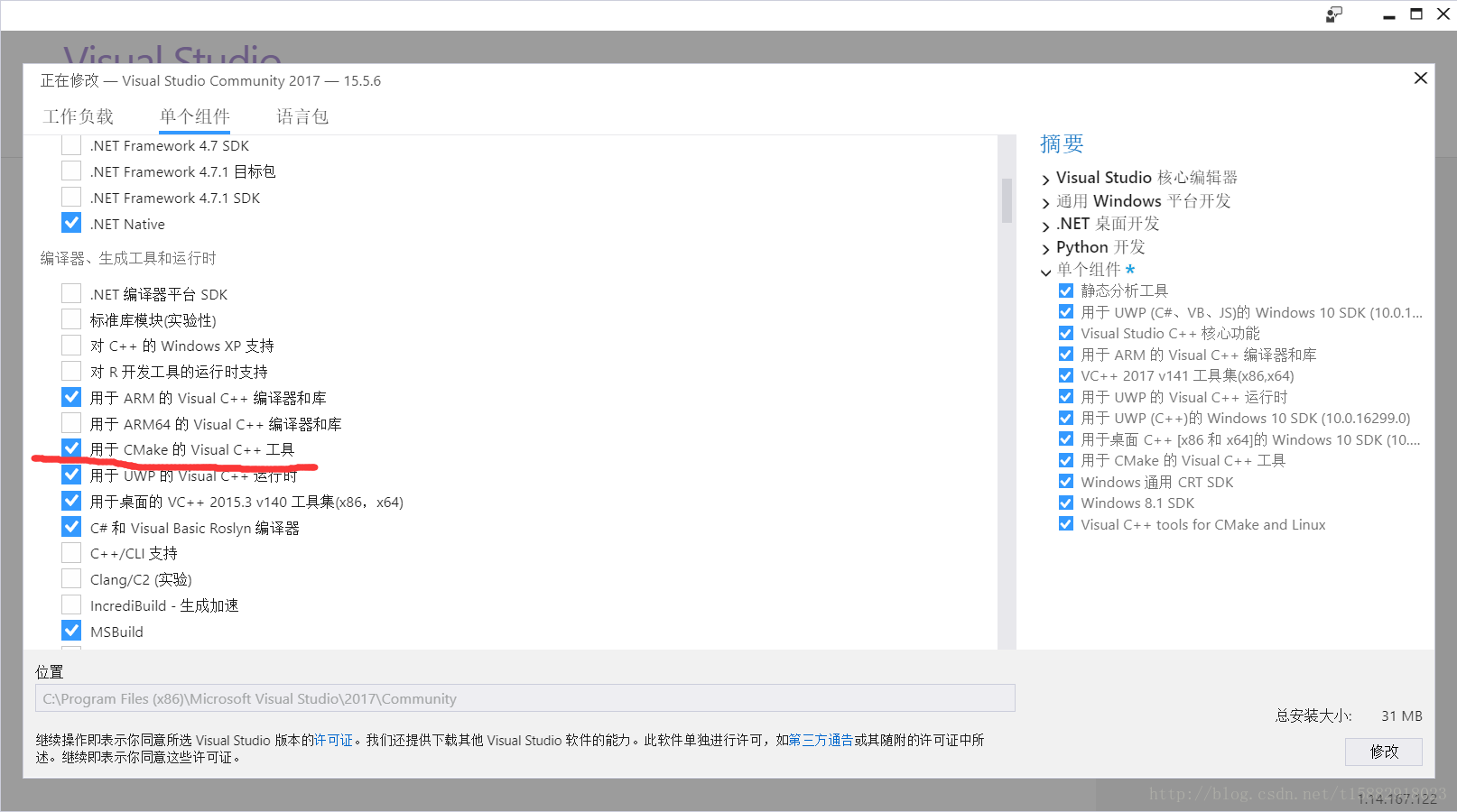Viewport: 1457px width, 812px height.
Task: Check Clang/C2 (实验) component
Action: (x=71, y=578)
